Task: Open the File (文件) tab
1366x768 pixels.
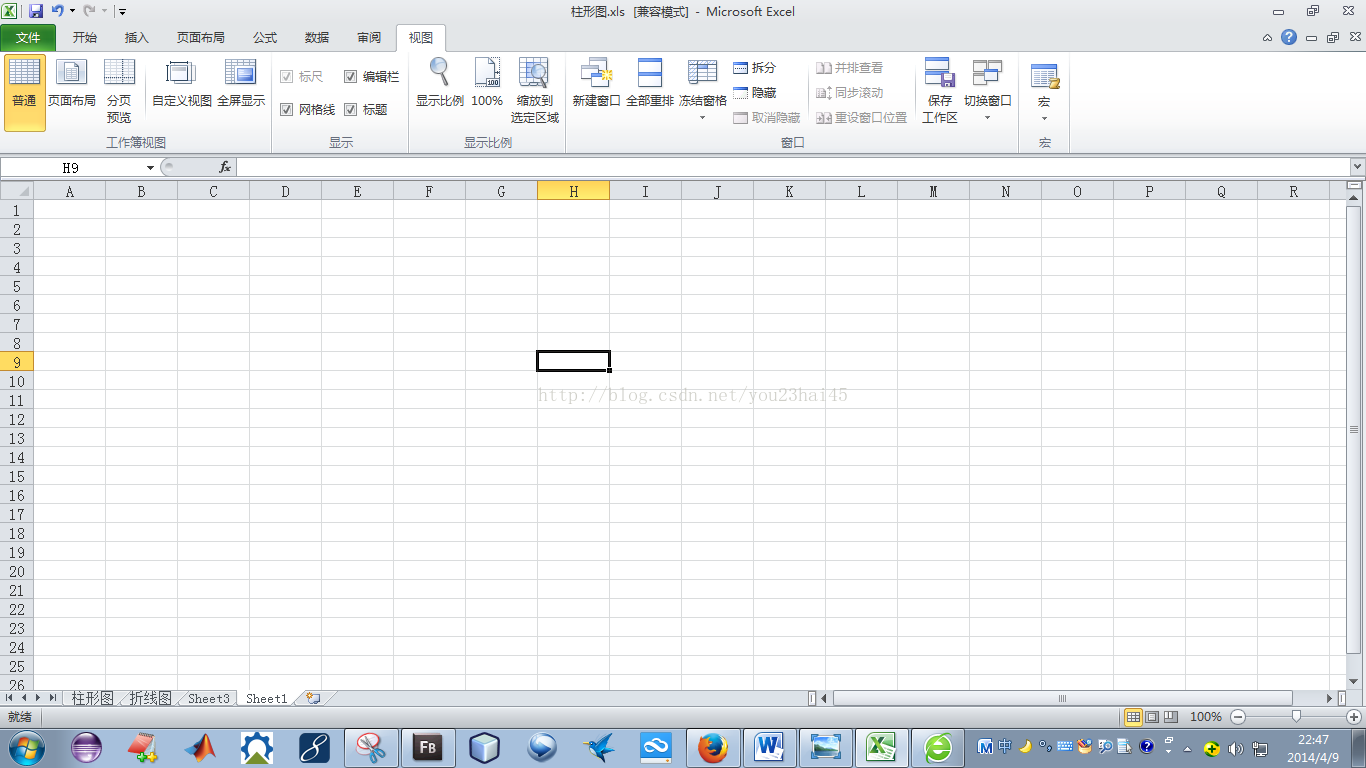Action: pyautogui.click(x=28, y=38)
